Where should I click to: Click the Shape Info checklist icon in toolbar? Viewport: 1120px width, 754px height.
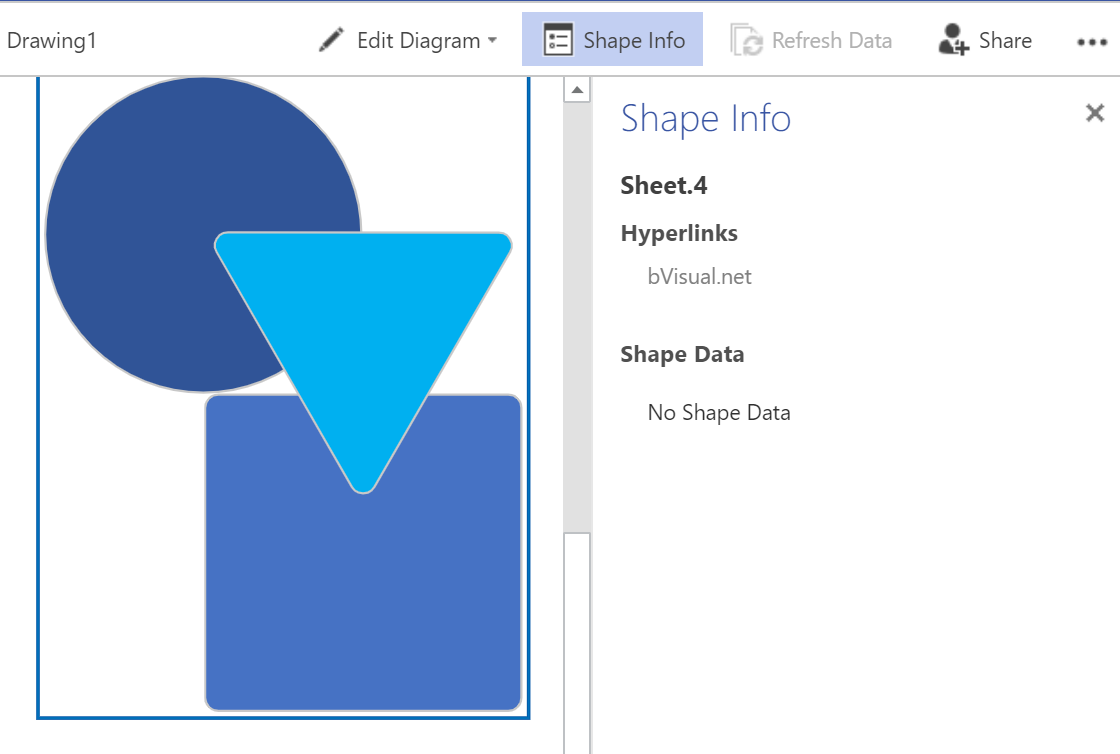tap(556, 40)
